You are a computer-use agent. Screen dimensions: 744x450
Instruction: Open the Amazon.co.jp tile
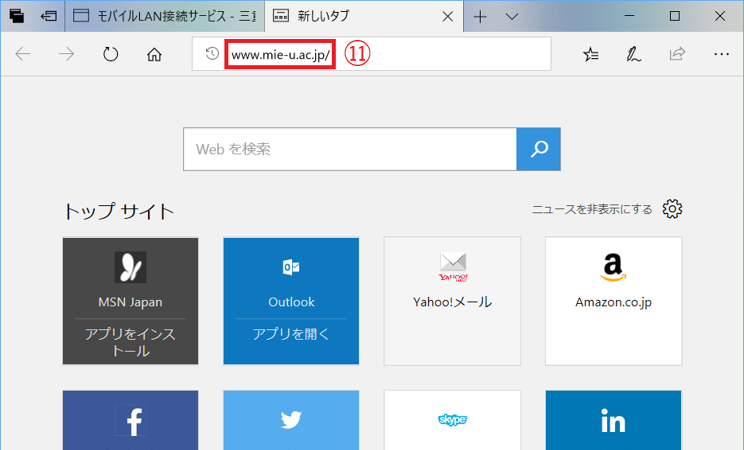click(614, 301)
